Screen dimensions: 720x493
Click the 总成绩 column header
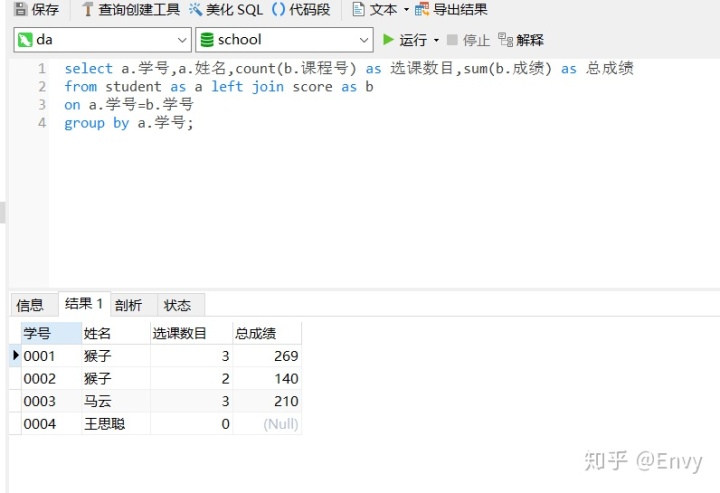pyautogui.click(x=267, y=333)
